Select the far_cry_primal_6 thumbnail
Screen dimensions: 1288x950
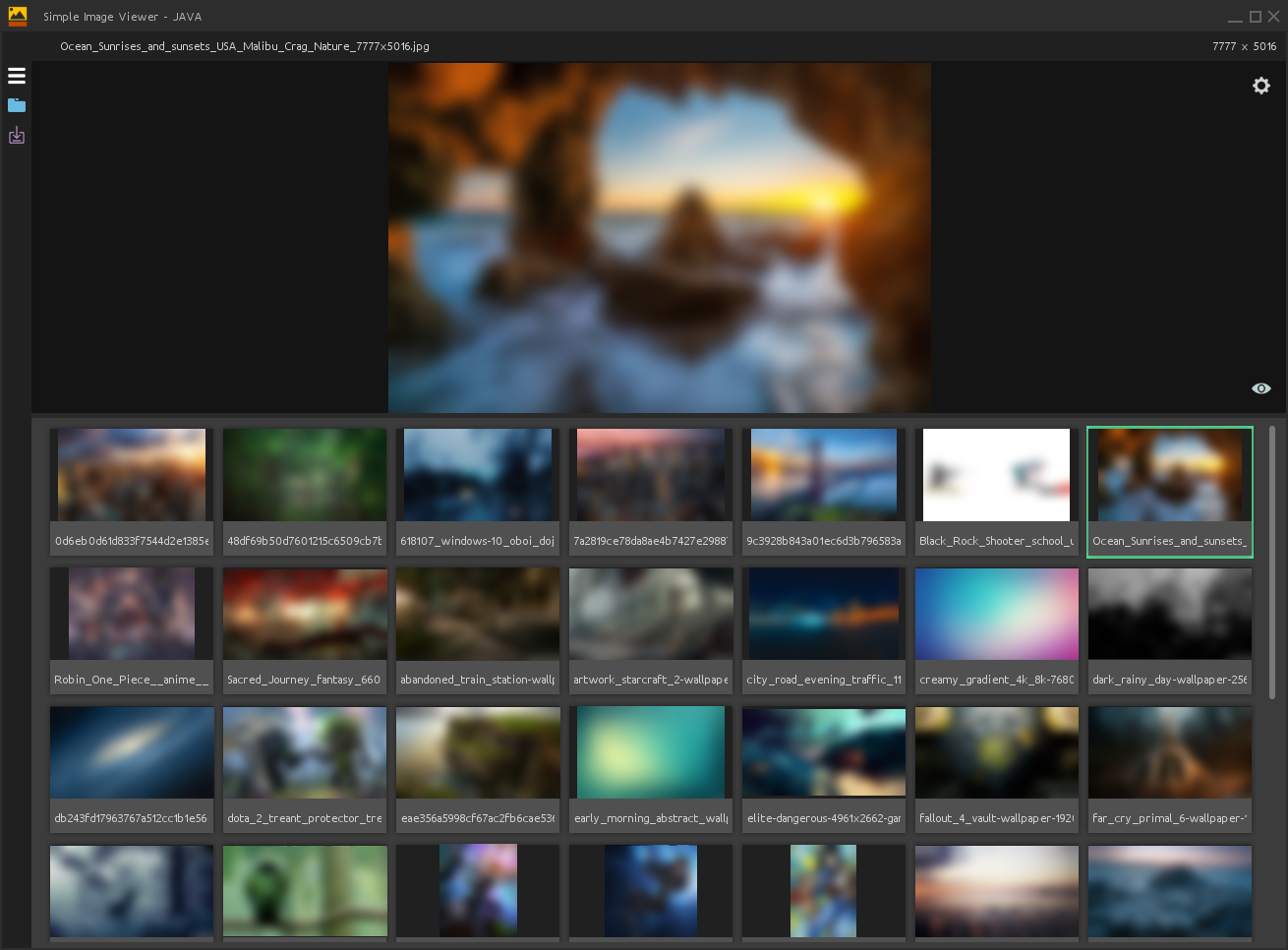pos(1170,770)
